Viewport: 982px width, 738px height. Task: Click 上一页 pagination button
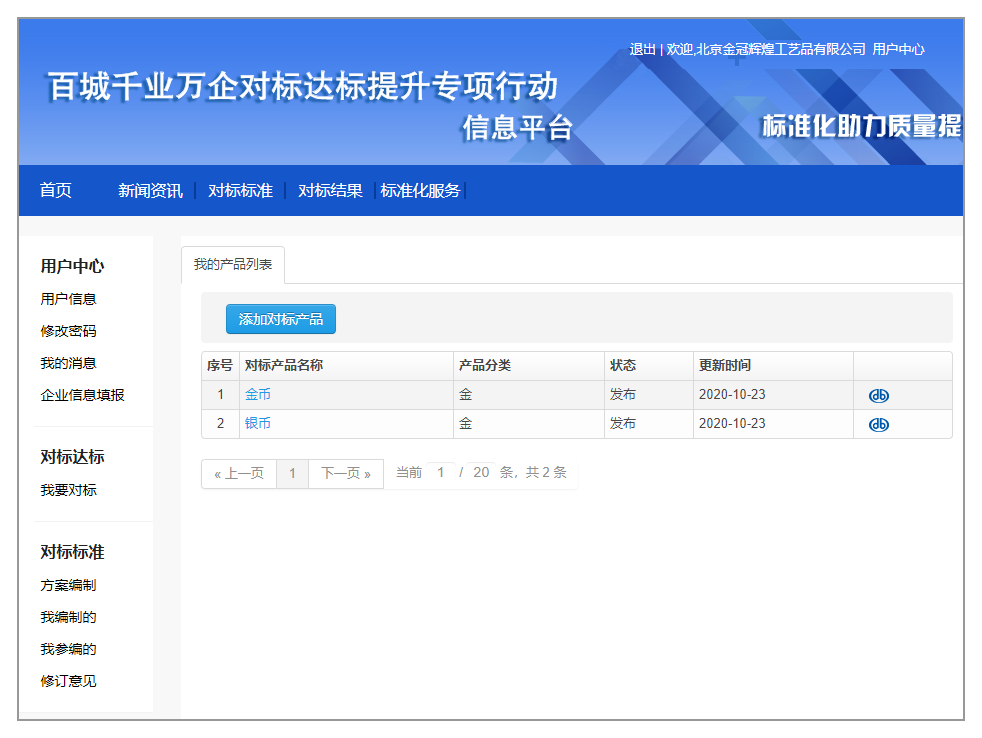[239, 473]
